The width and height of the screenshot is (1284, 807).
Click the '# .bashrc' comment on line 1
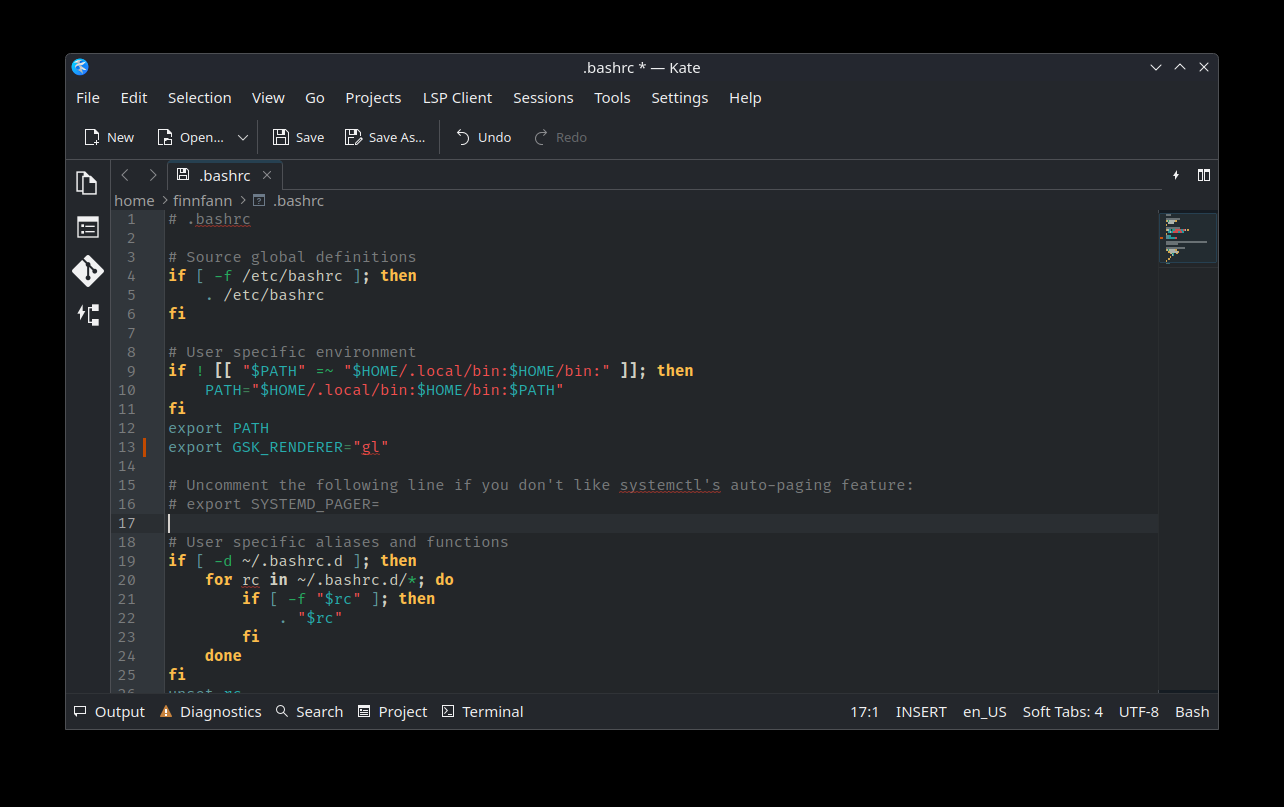[x=209, y=219]
